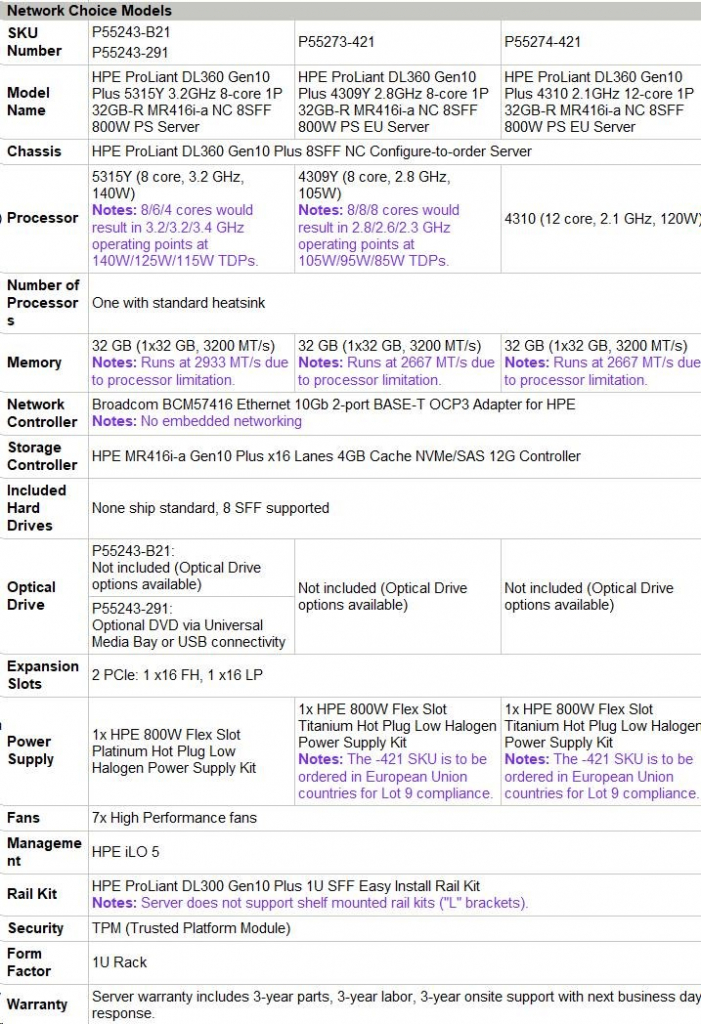
Task: Click the 'HPE iLO 5' management cell
Action: (125, 852)
